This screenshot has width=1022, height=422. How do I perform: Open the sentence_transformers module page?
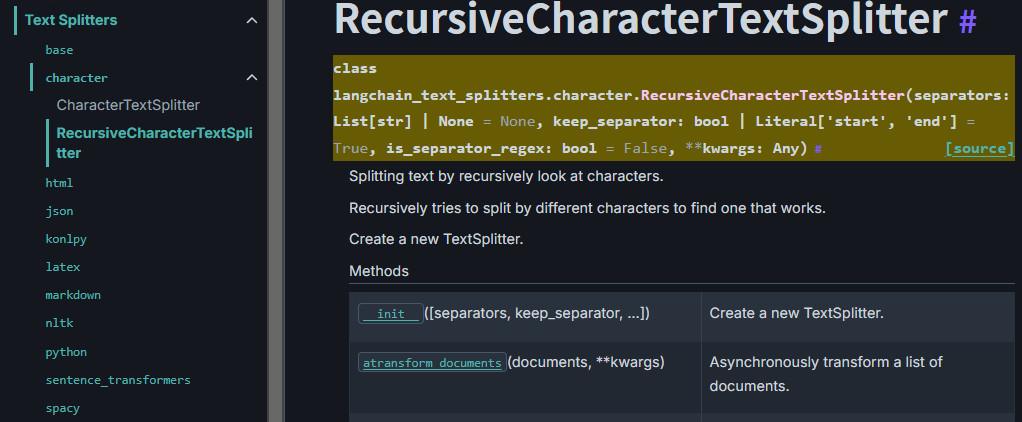118,380
